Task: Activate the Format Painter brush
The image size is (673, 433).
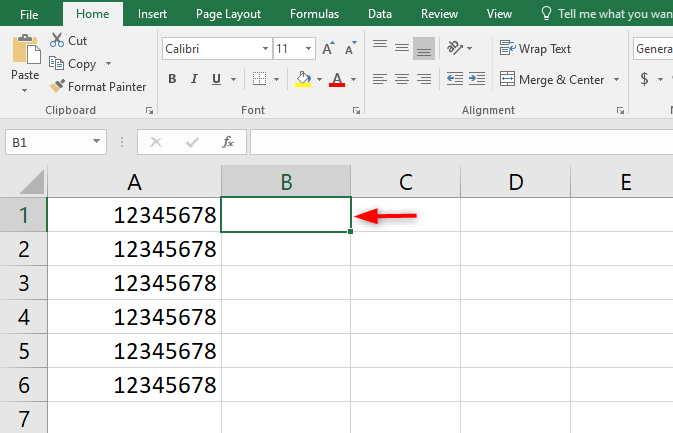Action: pyautogui.click(x=98, y=87)
